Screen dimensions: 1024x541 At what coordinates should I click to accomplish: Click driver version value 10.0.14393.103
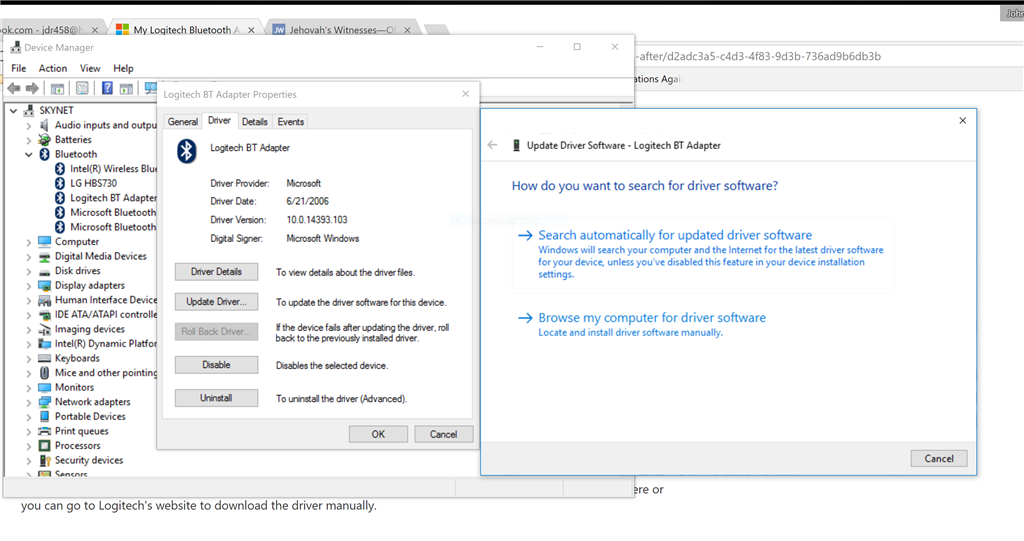coord(317,220)
